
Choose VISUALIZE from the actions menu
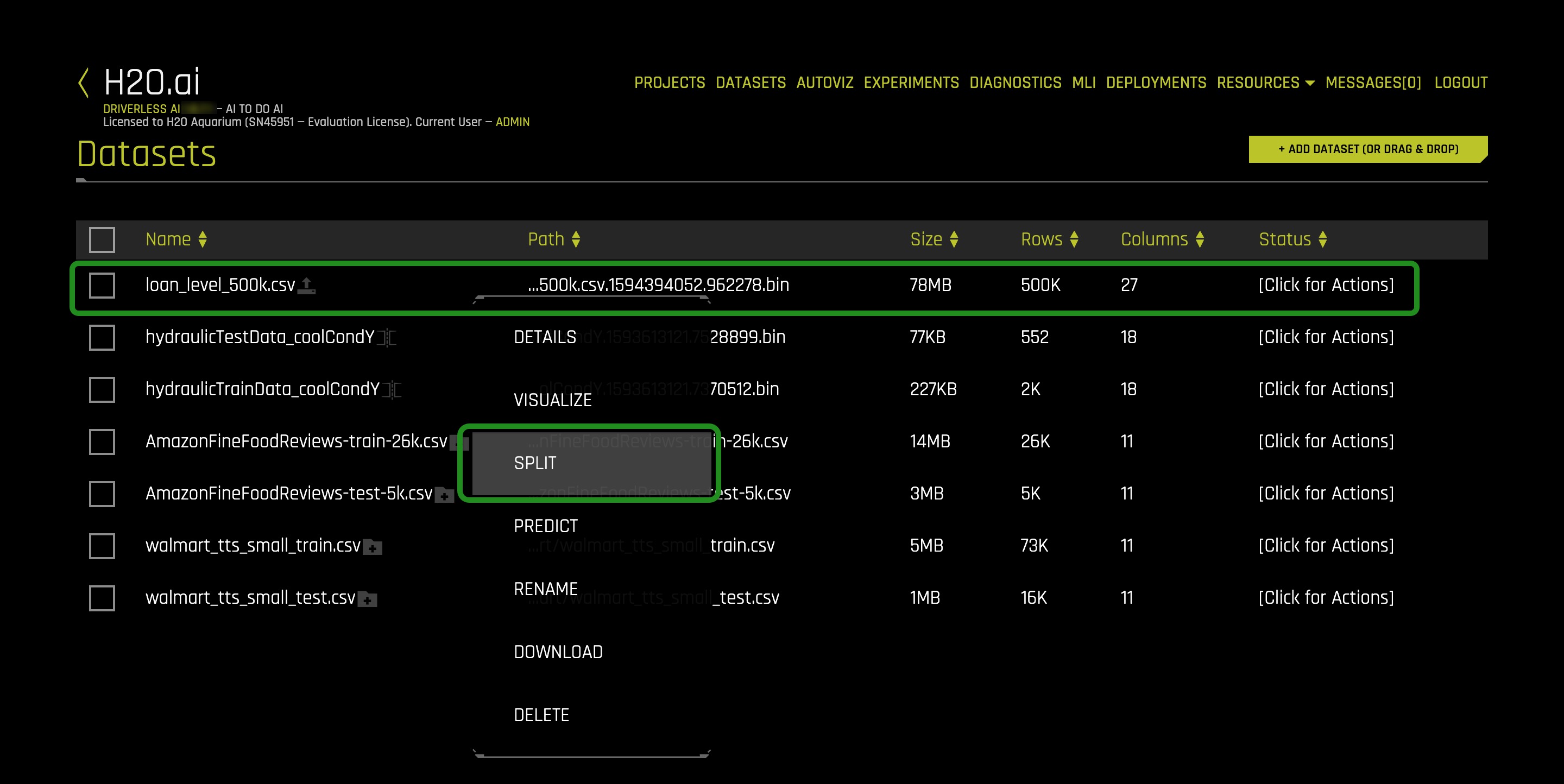click(x=552, y=401)
